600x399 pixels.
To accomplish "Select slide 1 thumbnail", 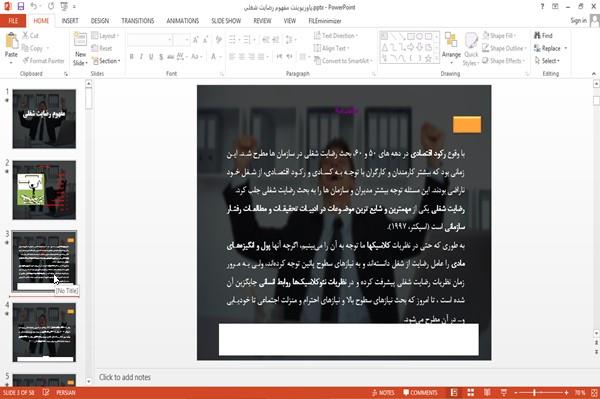I will click(44, 119).
